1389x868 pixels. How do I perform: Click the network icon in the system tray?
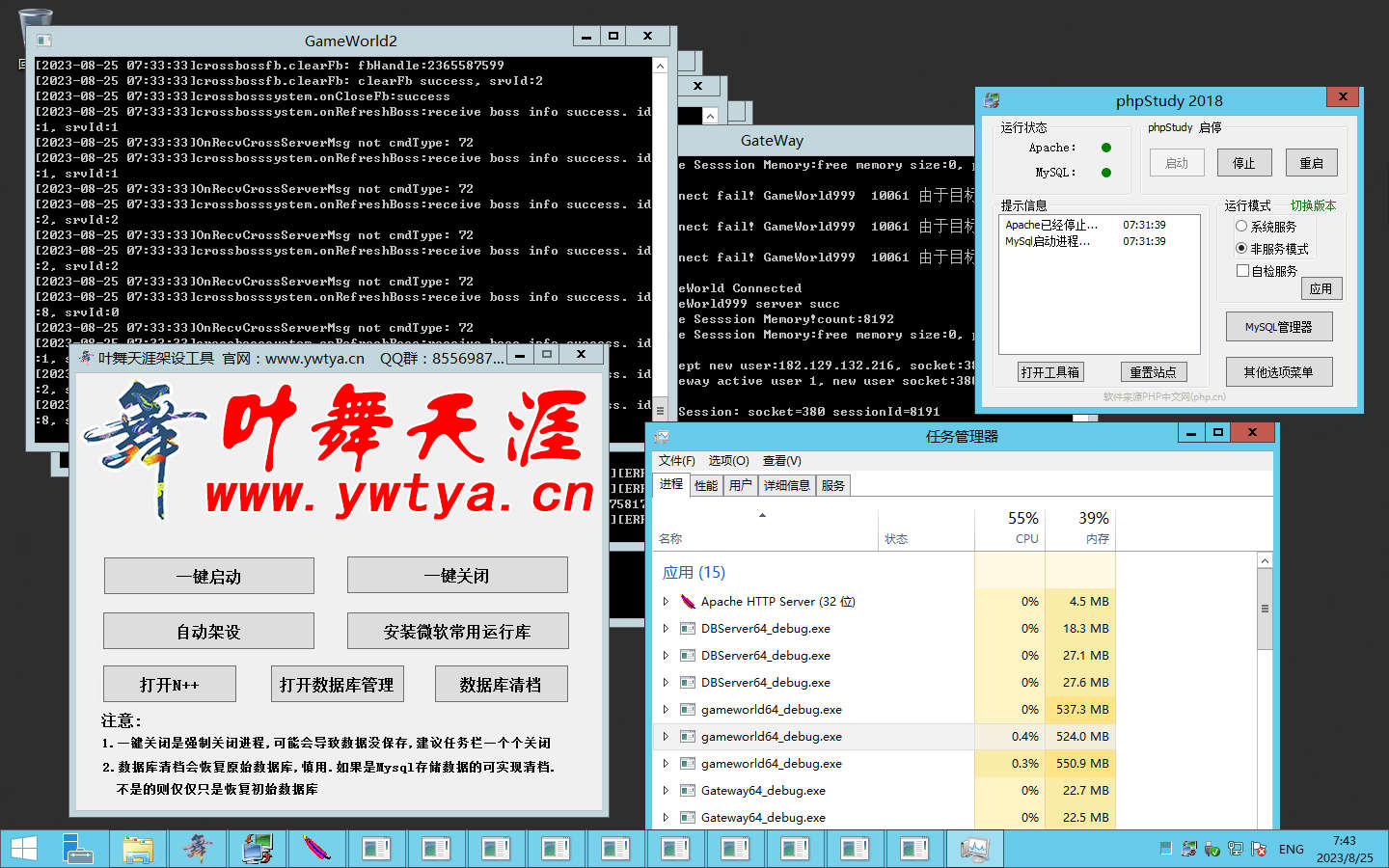1235,849
